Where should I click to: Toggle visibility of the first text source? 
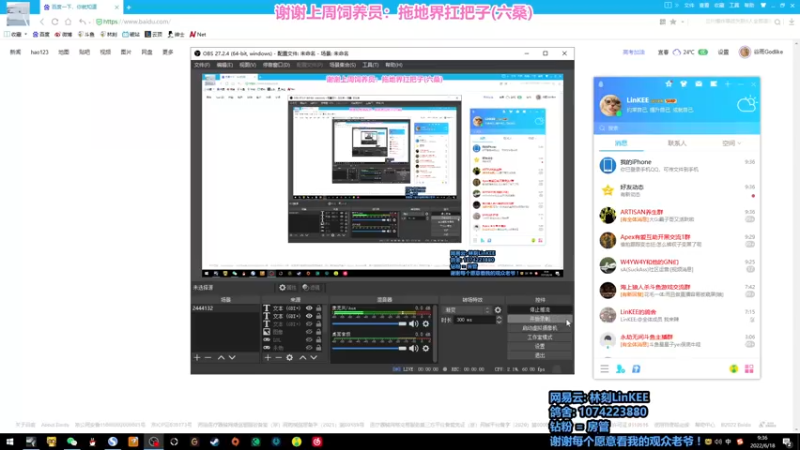[x=309, y=308]
